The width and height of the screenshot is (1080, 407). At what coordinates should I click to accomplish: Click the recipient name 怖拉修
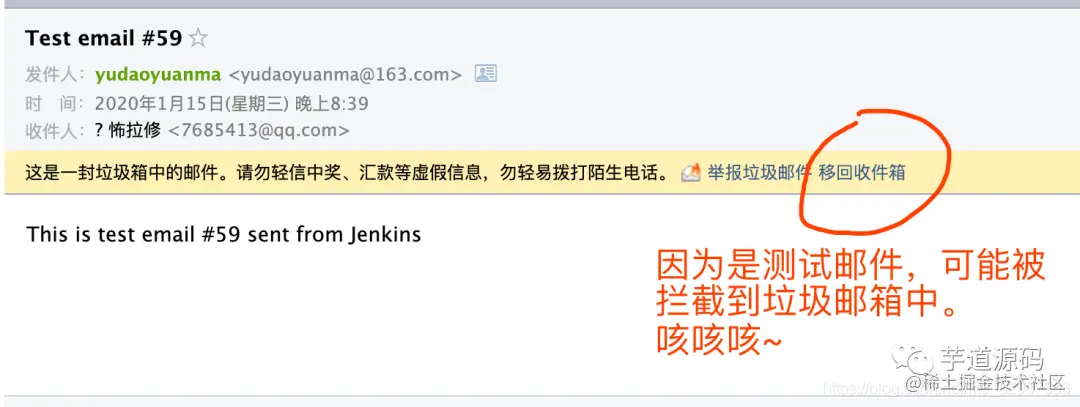[135, 130]
